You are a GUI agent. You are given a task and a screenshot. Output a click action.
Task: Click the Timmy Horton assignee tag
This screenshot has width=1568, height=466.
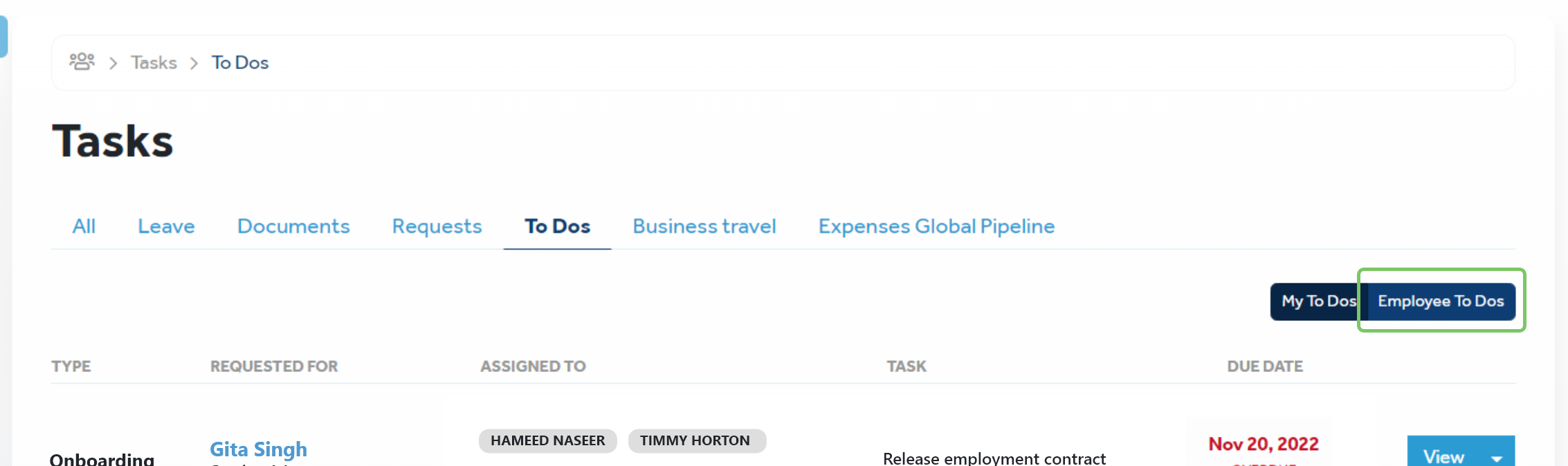pos(695,441)
